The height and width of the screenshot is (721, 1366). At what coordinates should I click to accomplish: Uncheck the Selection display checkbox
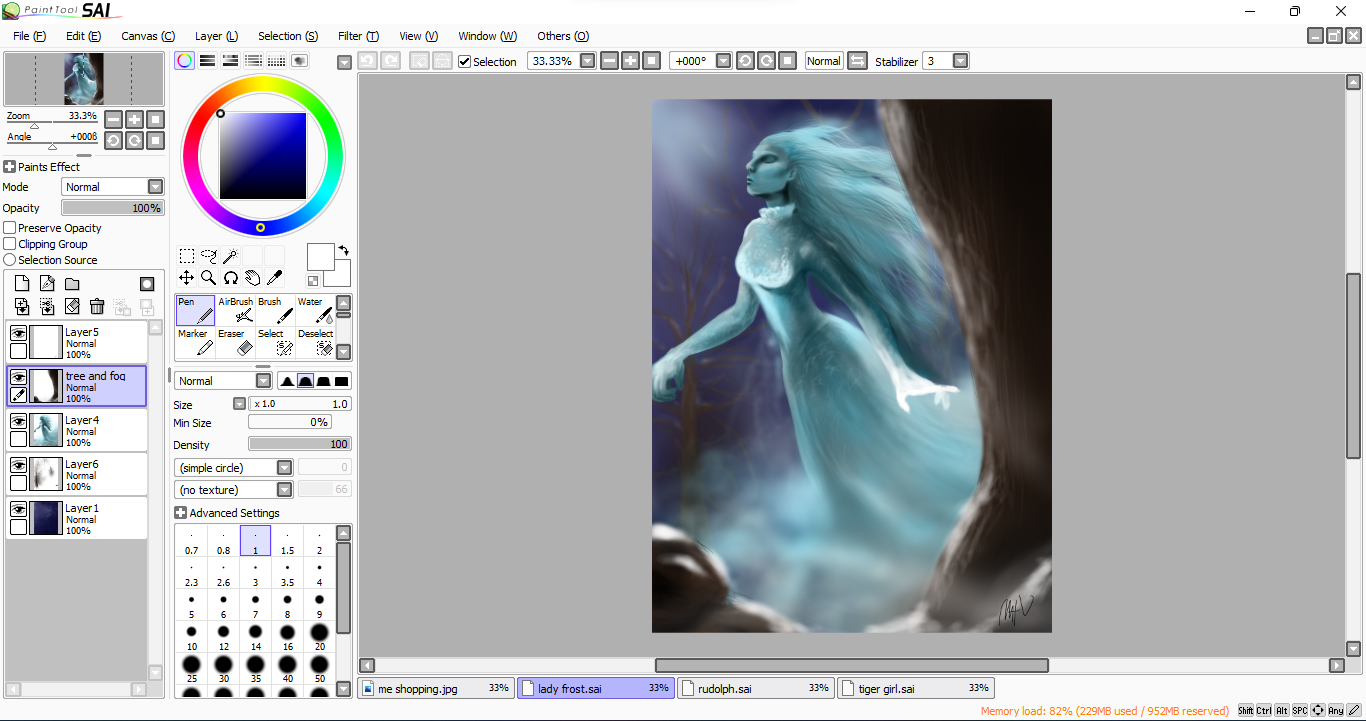coord(464,62)
